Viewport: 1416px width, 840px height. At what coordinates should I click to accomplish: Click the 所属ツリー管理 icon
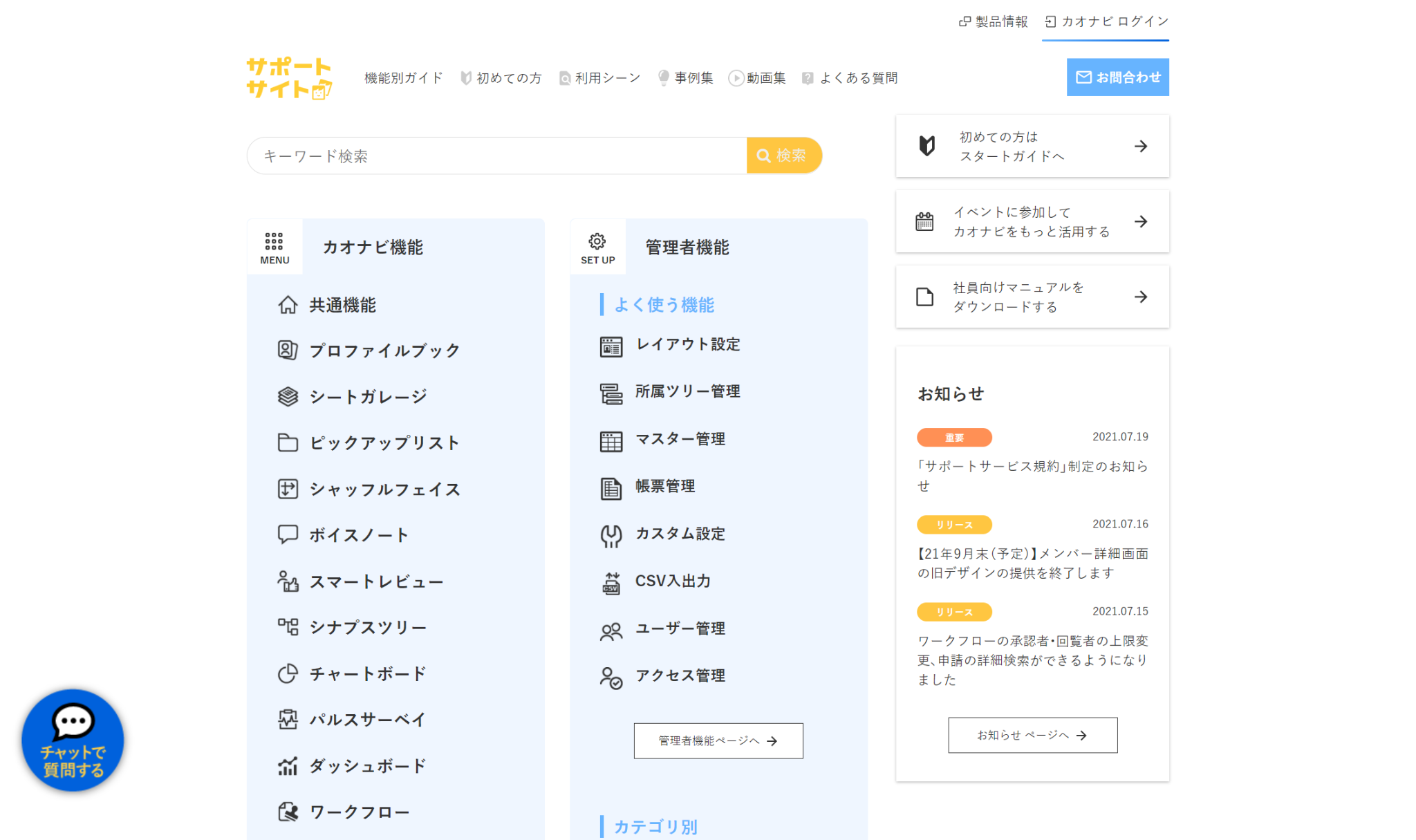click(x=611, y=393)
